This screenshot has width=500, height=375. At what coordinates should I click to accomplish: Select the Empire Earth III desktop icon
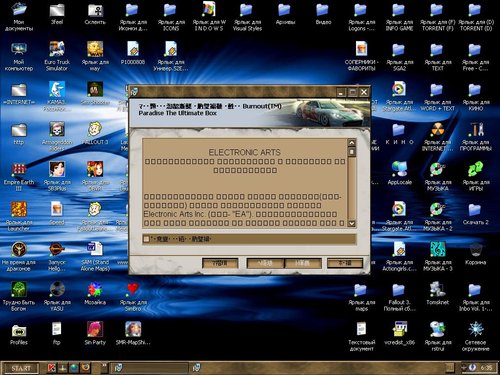coord(19,176)
